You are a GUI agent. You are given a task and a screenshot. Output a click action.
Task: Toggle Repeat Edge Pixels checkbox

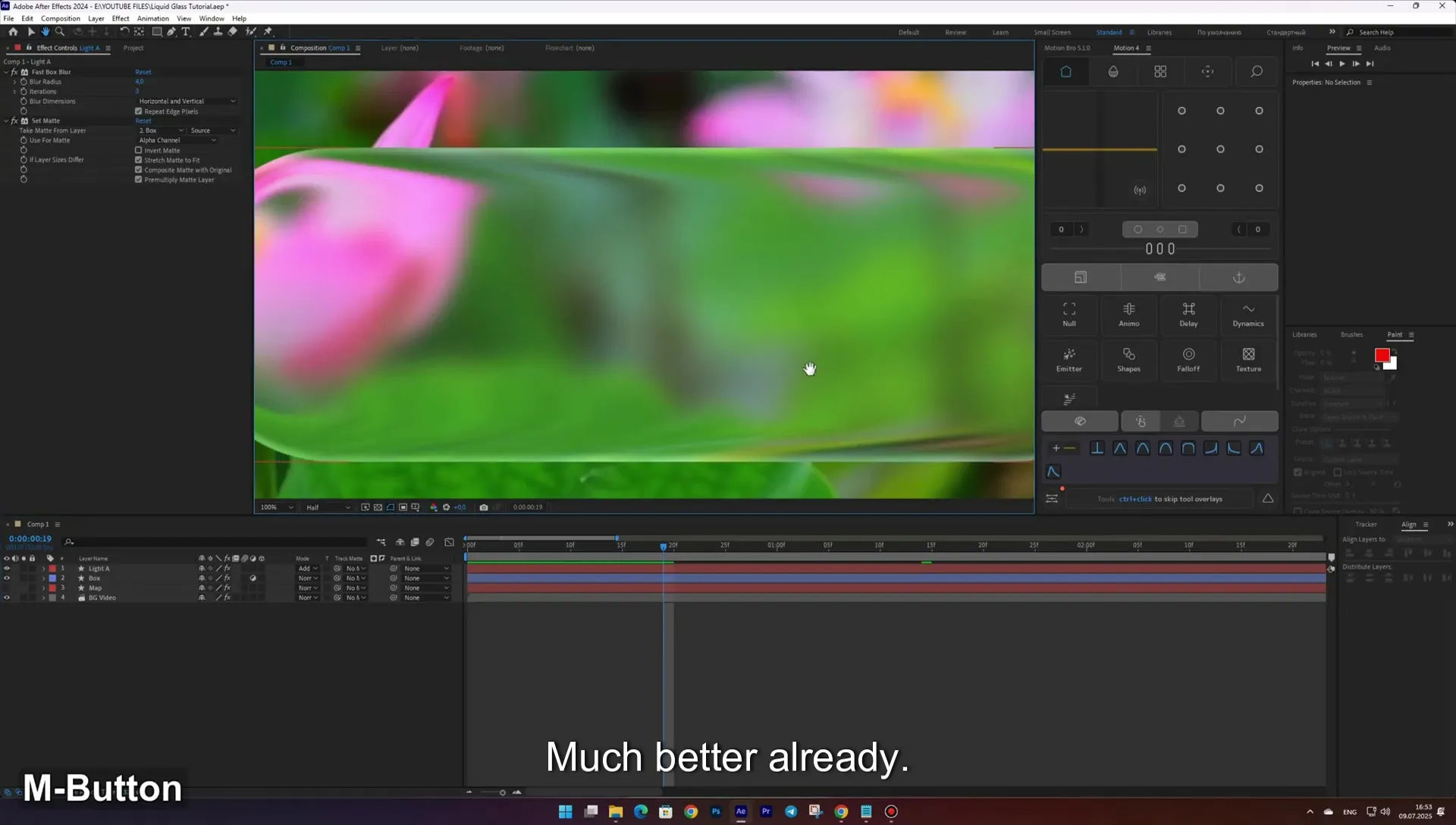[139, 111]
